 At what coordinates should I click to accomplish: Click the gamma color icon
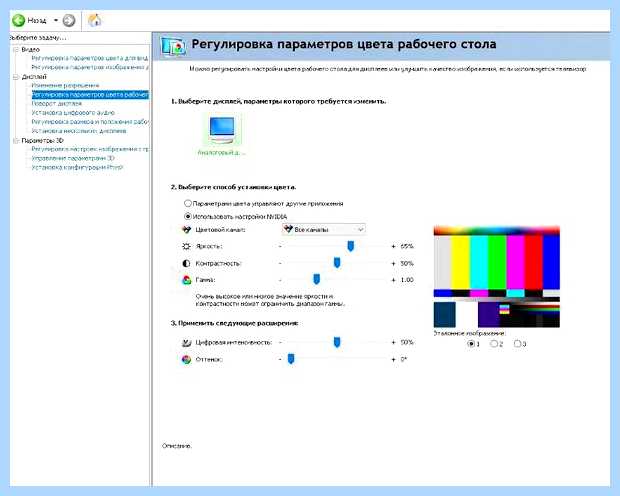(186, 280)
